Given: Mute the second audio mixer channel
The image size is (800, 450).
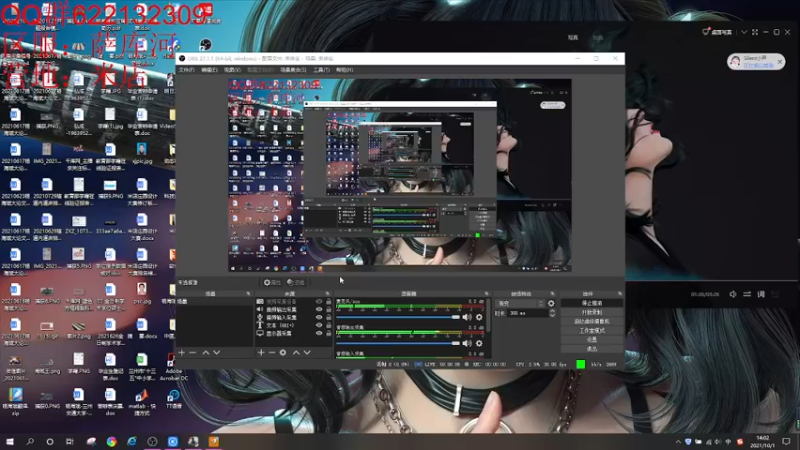Looking at the screenshot, I should pos(467,343).
